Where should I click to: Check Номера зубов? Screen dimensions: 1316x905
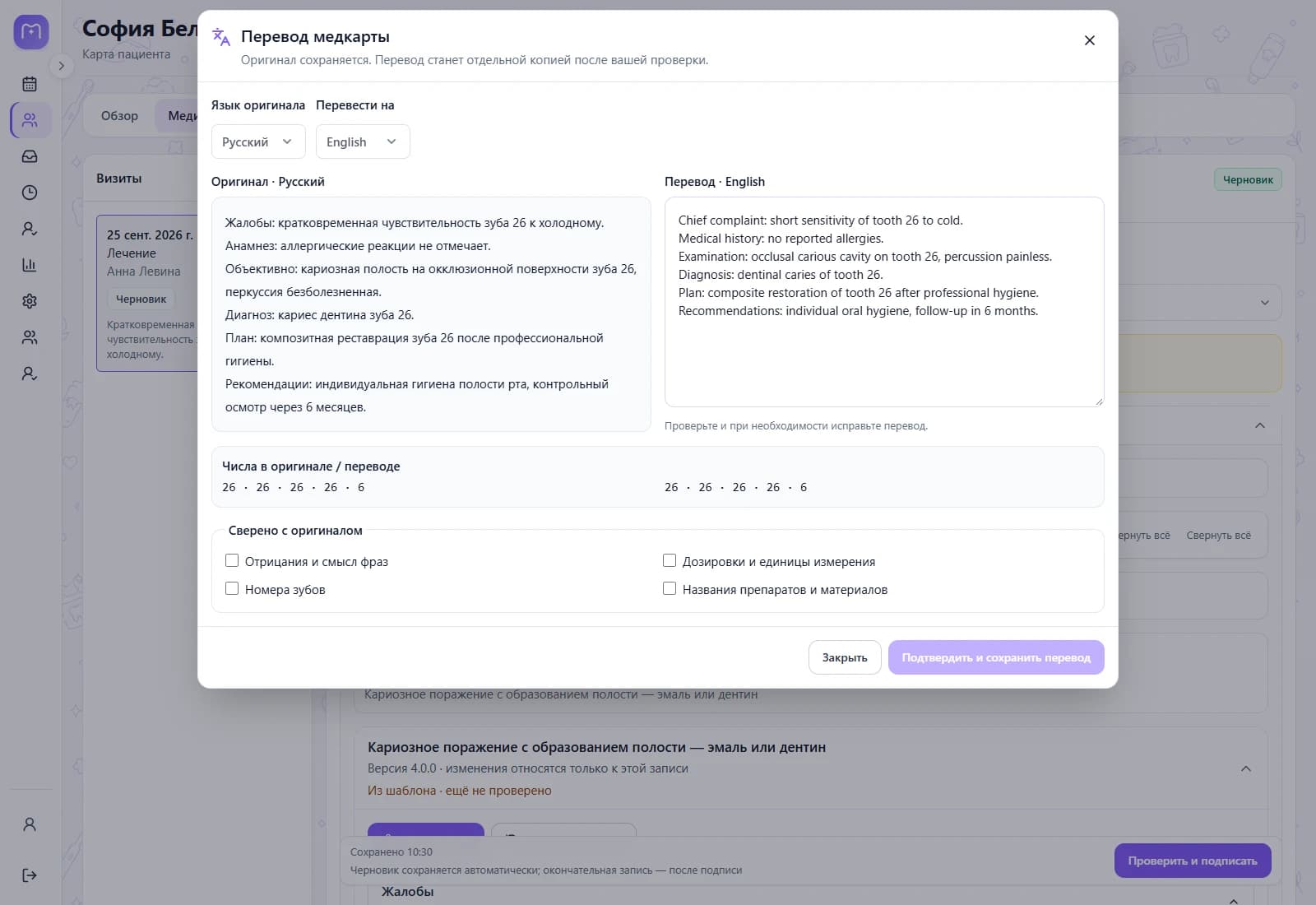pyautogui.click(x=232, y=588)
